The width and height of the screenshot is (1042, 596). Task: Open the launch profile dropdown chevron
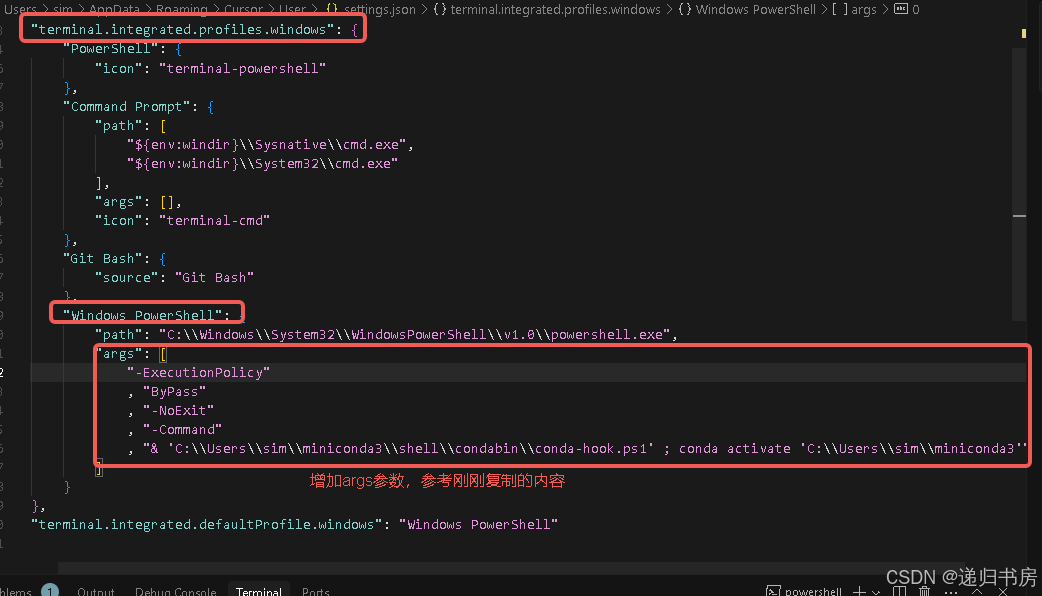(x=876, y=591)
